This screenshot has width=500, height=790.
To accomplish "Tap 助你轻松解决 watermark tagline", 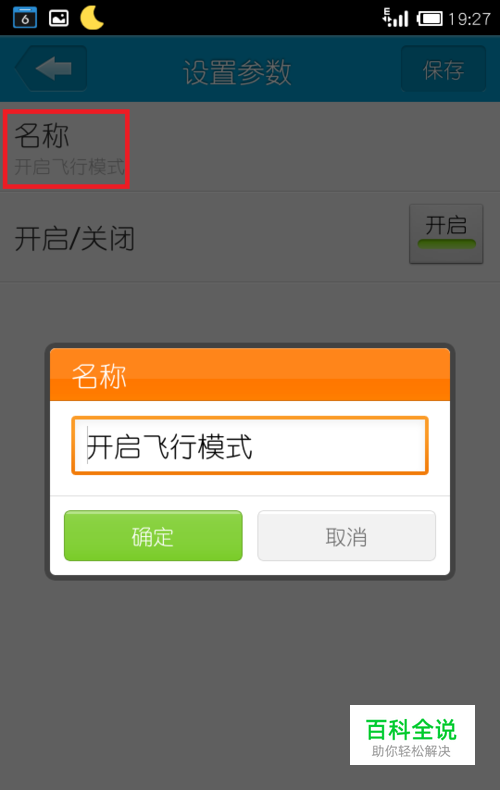I will coord(411,751).
